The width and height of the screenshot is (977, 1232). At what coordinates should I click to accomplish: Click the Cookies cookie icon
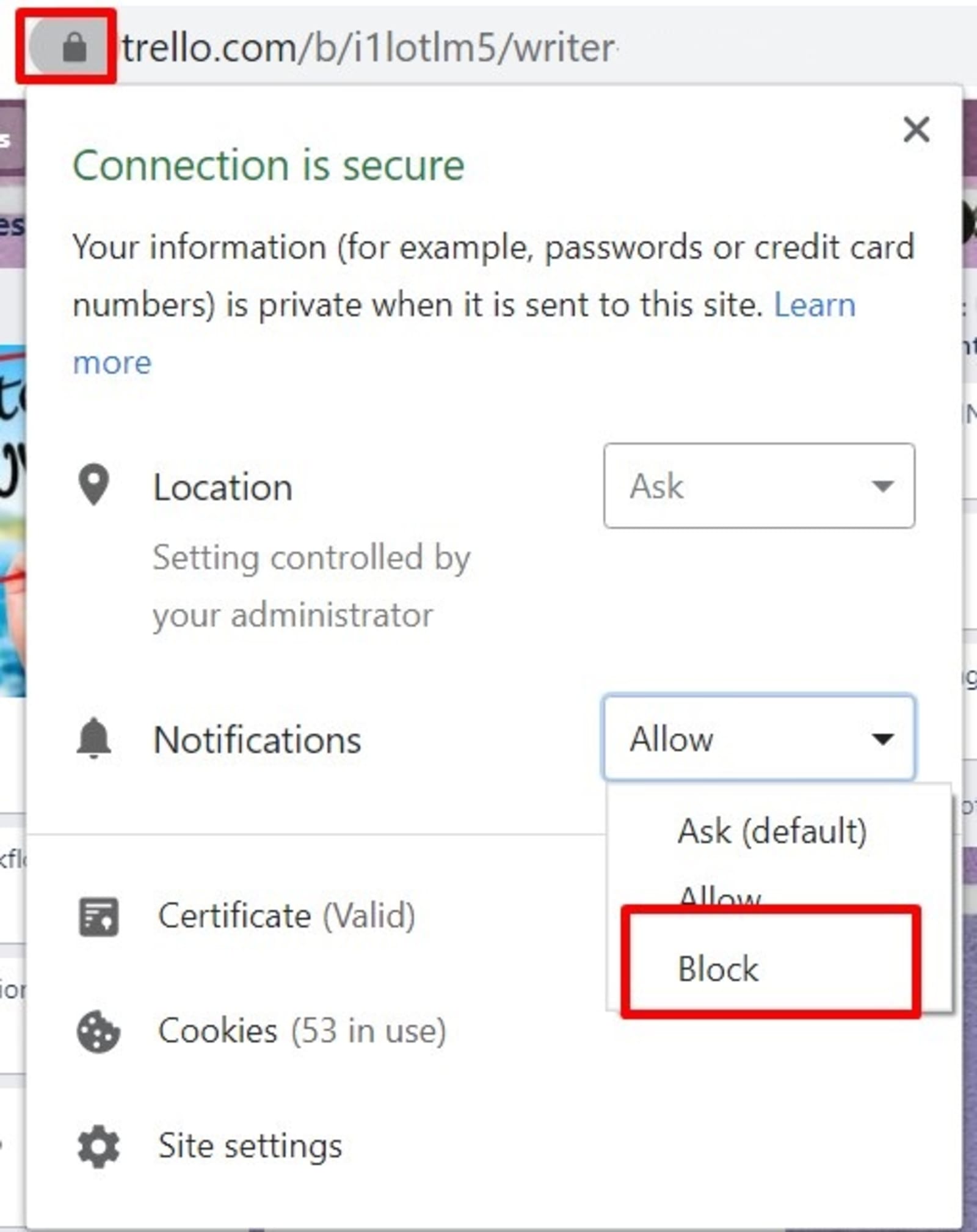coord(100,1031)
